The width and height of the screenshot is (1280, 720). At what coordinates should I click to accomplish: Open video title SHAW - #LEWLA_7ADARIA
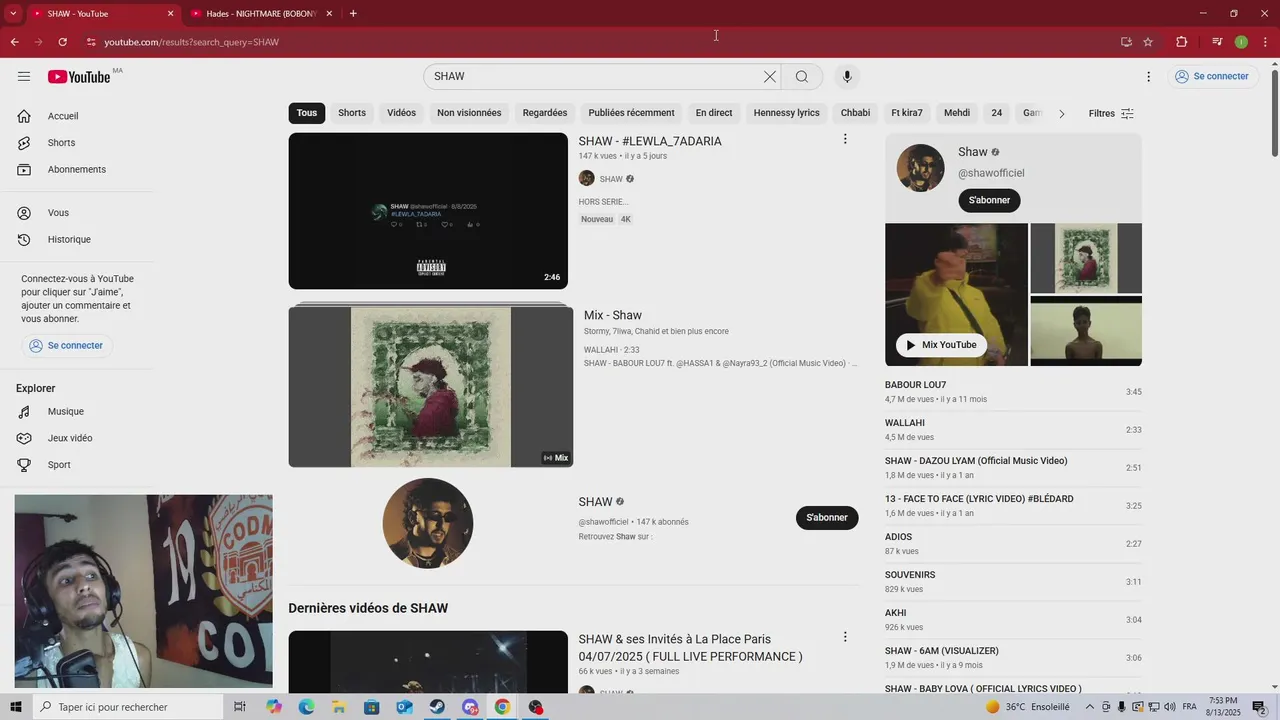(650, 141)
